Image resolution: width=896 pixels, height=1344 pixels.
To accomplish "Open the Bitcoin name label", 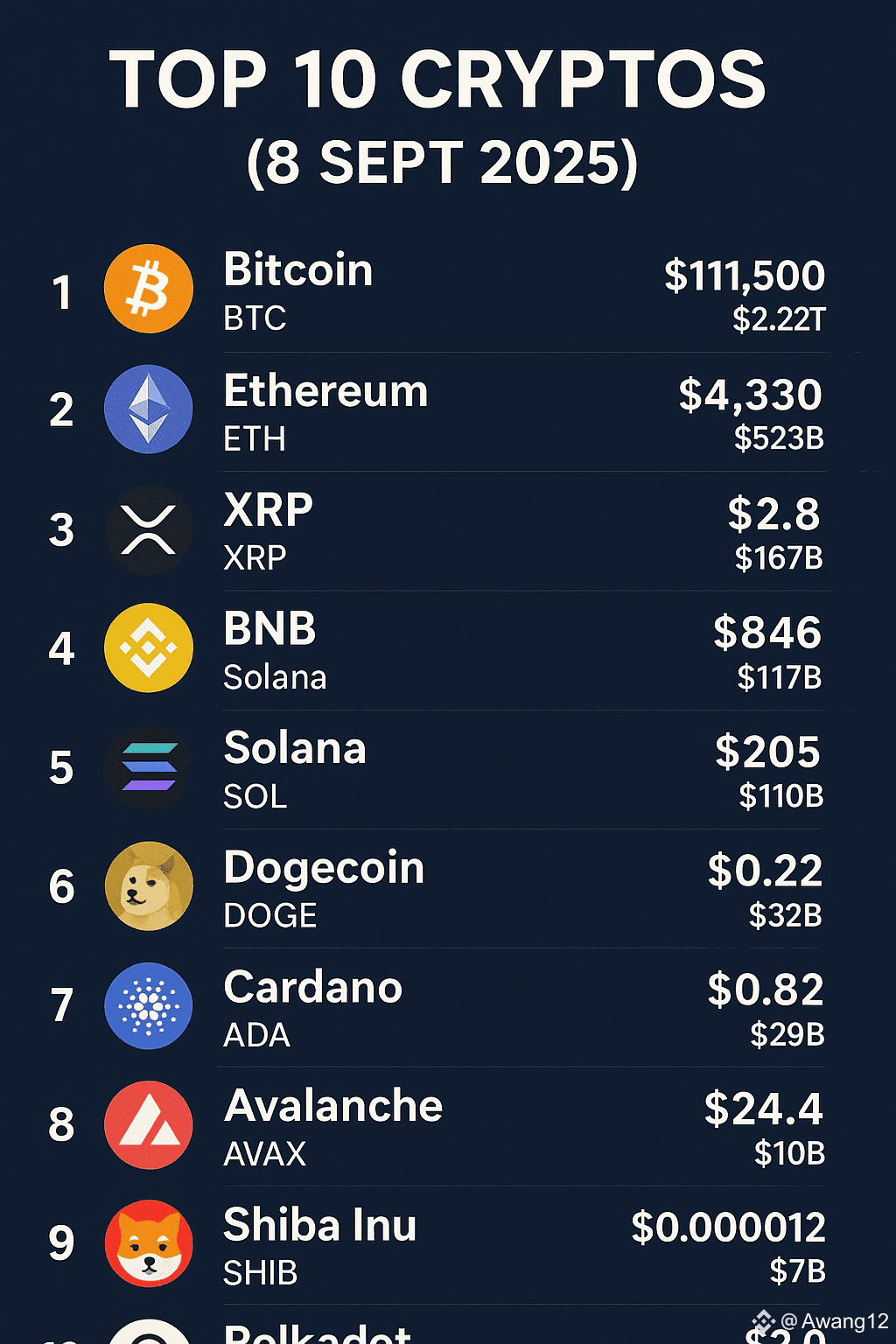I will click(x=298, y=269).
